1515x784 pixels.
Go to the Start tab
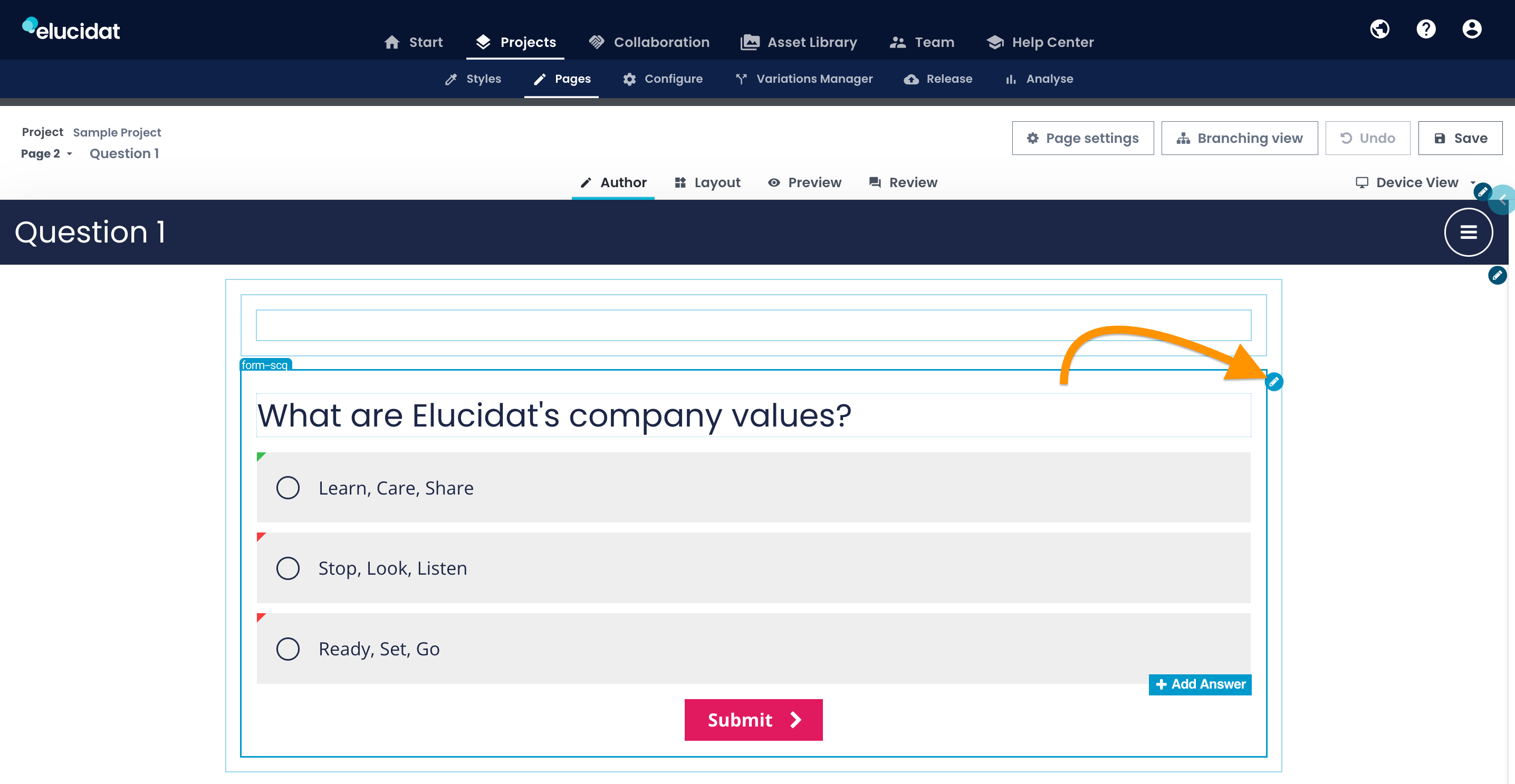414,42
